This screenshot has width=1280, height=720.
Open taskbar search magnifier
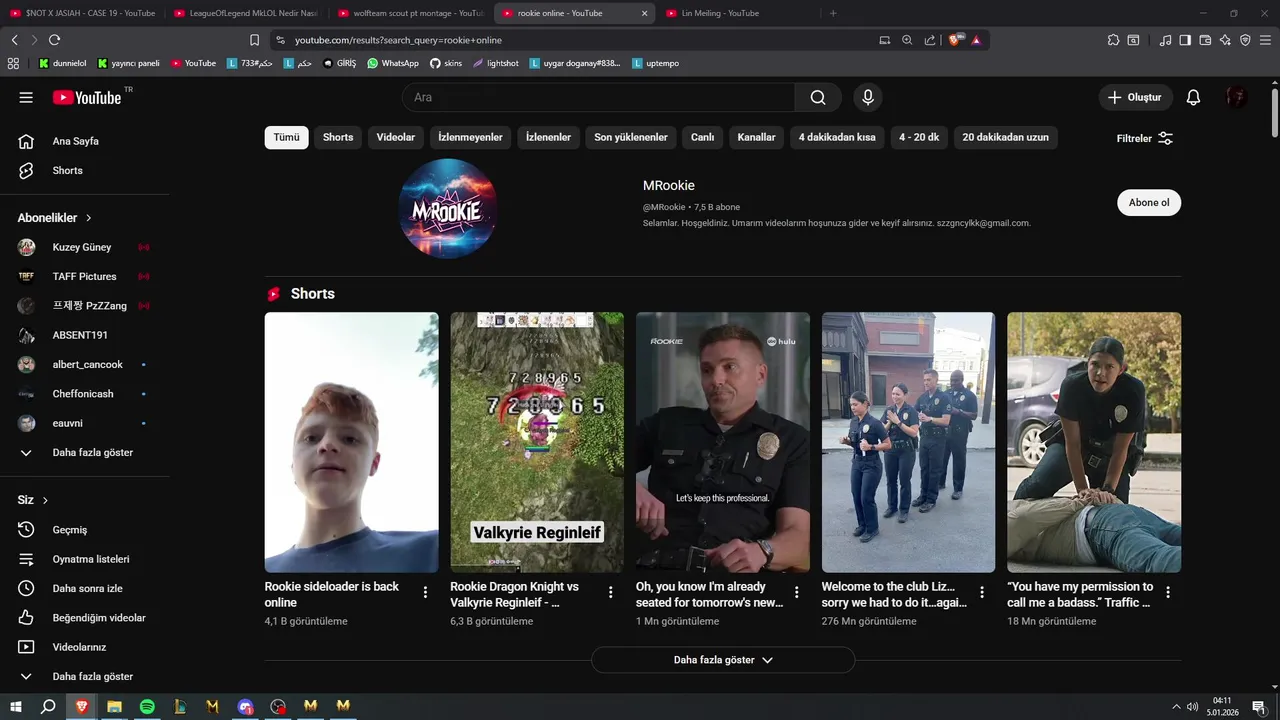tap(48, 706)
